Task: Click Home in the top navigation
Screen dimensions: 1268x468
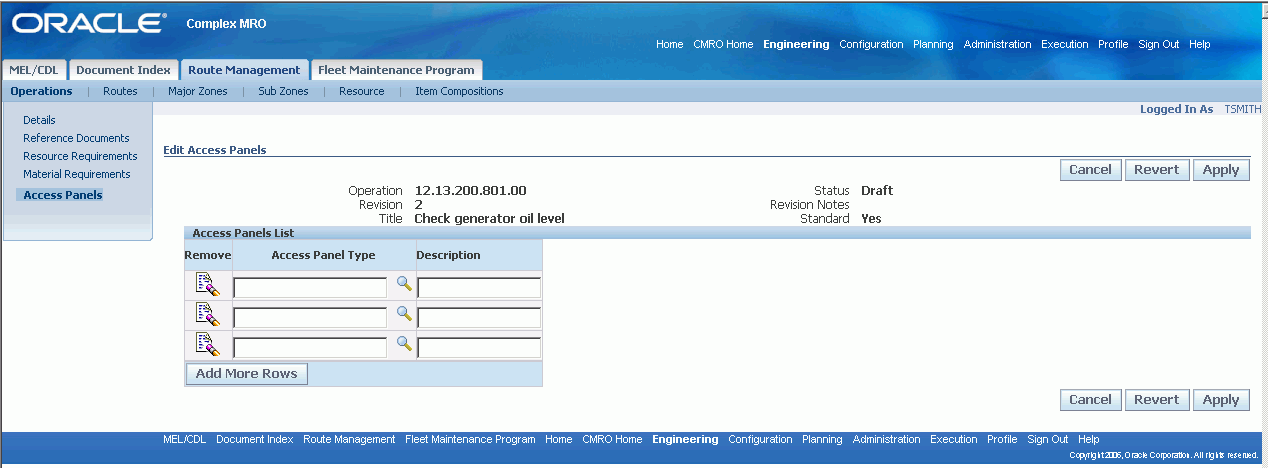Action: 670,44
